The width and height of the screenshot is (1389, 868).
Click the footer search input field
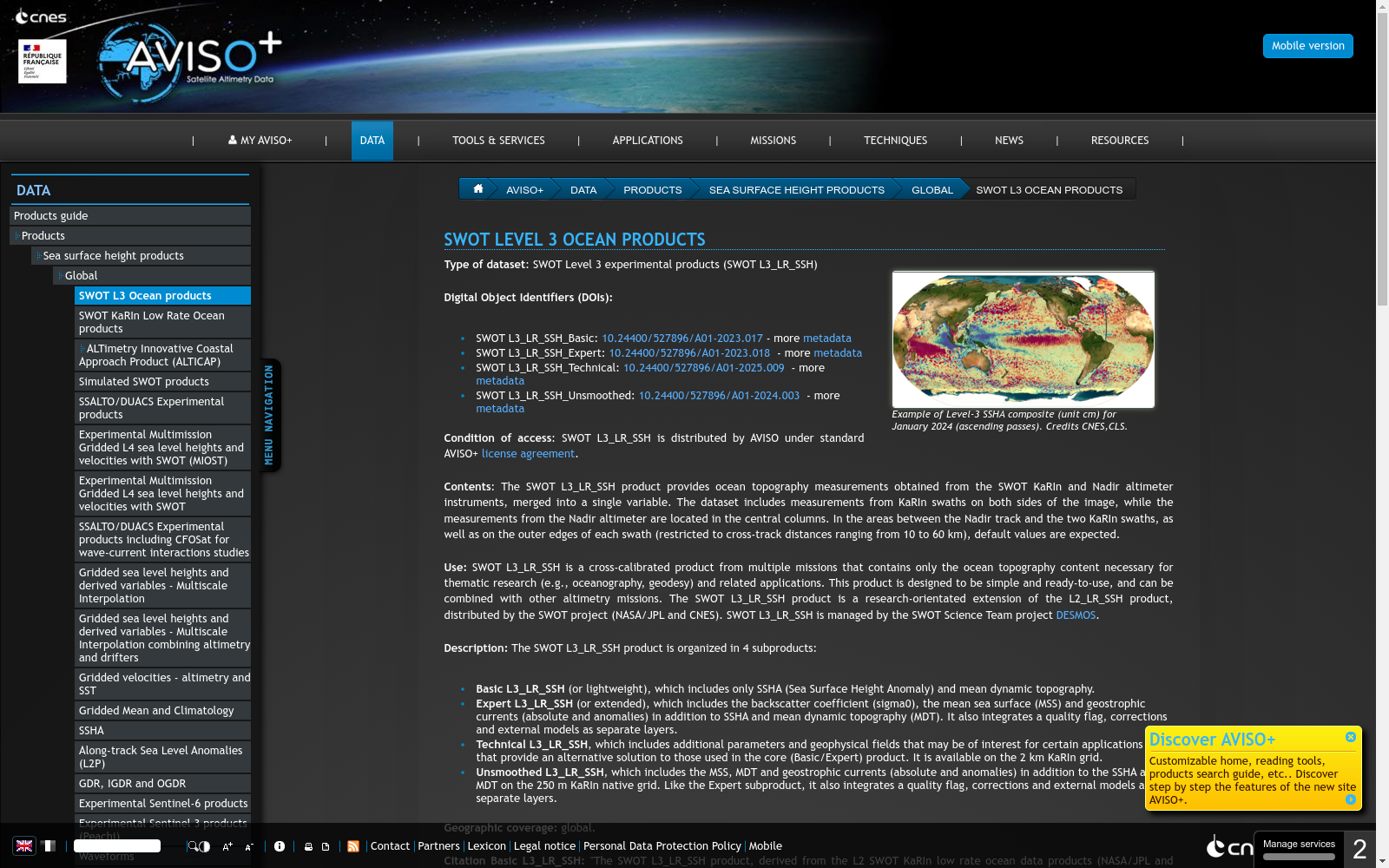point(117,846)
